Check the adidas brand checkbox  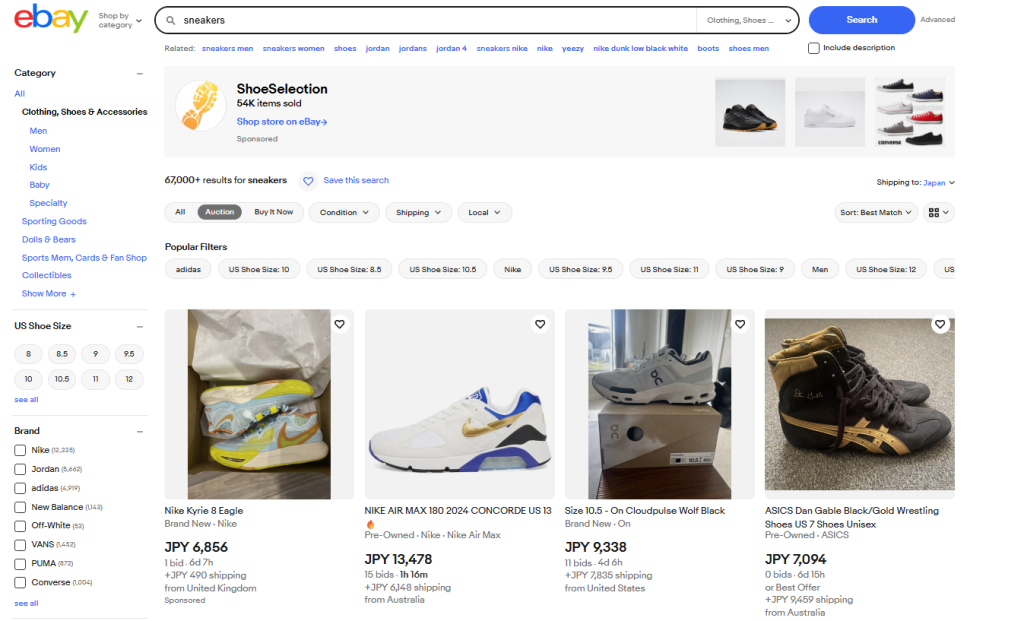click(x=20, y=488)
